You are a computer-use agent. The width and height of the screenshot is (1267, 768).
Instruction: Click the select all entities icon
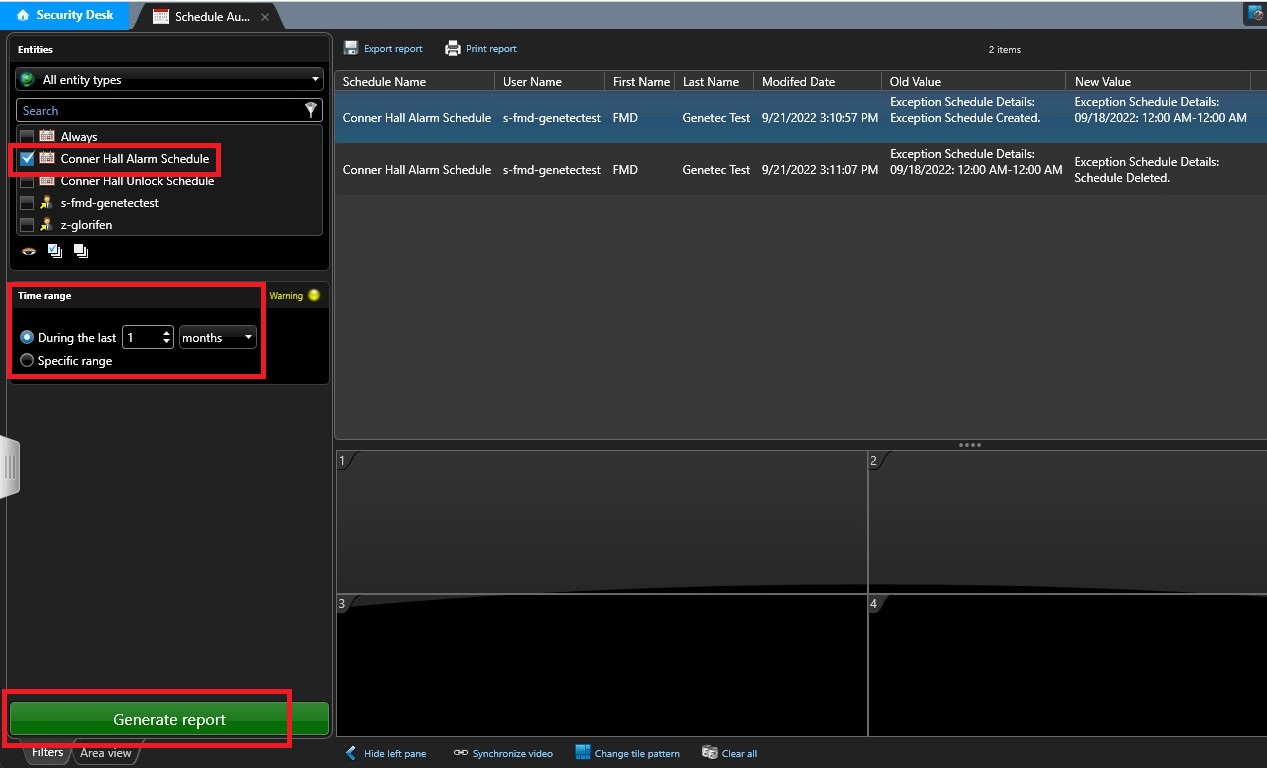(55, 251)
